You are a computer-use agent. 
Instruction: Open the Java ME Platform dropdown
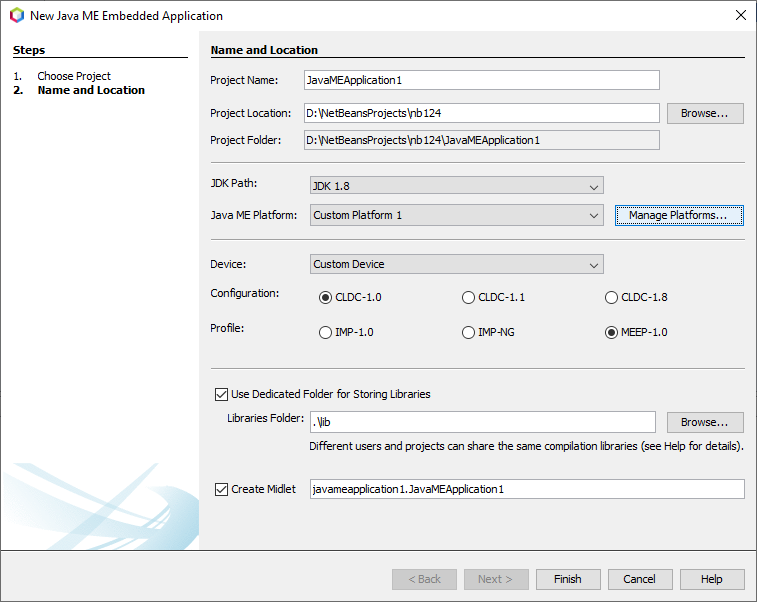click(457, 215)
